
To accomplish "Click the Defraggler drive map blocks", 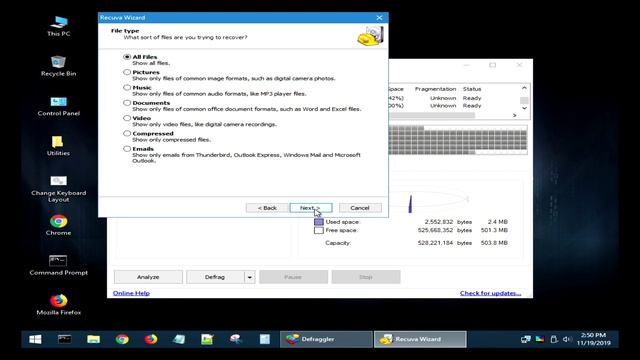I will (458, 140).
